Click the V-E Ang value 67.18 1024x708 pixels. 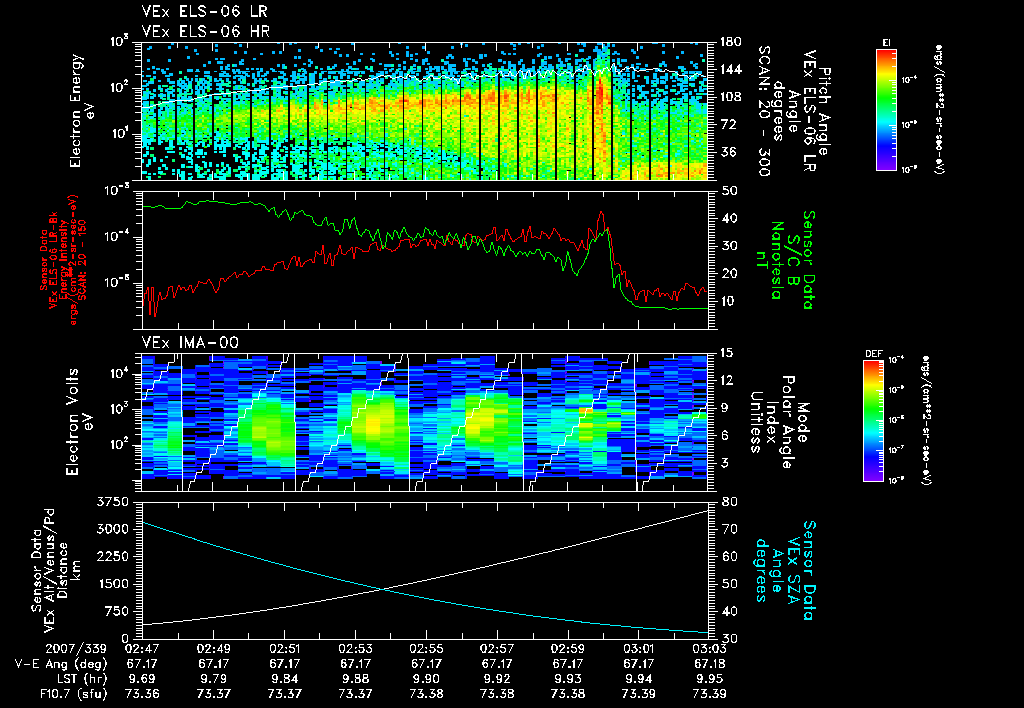pyautogui.click(x=709, y=664)
